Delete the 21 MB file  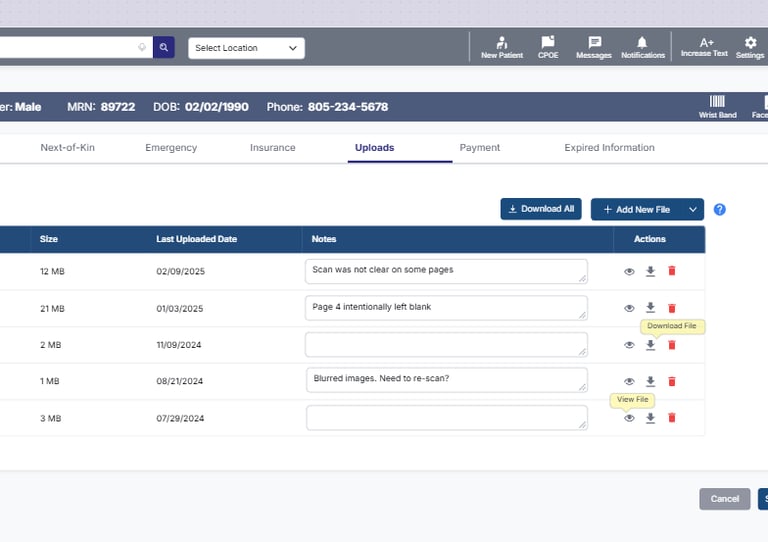[x=672, y=308]
